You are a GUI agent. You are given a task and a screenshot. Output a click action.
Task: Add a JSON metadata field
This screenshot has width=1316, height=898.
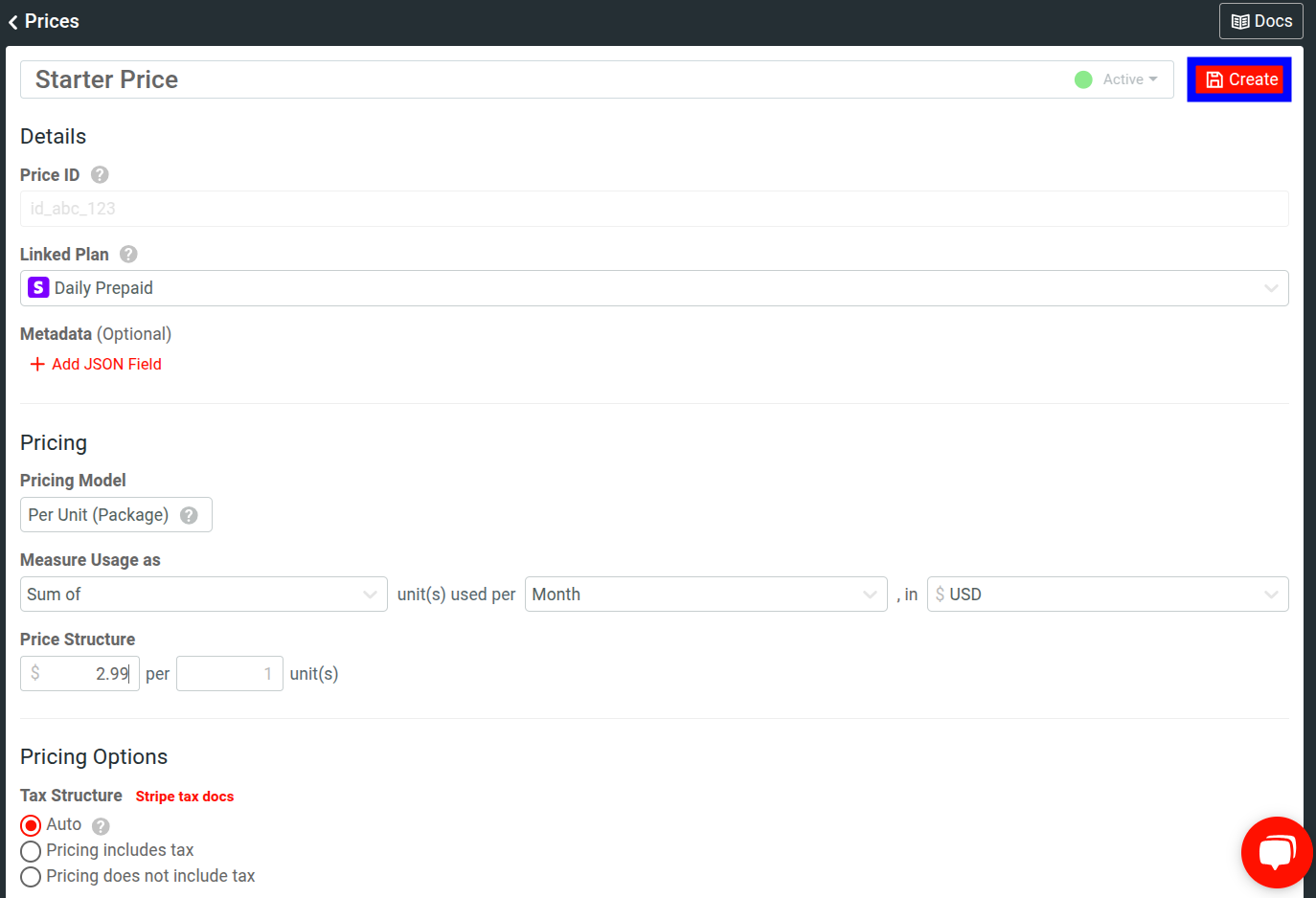coord(95,364)
